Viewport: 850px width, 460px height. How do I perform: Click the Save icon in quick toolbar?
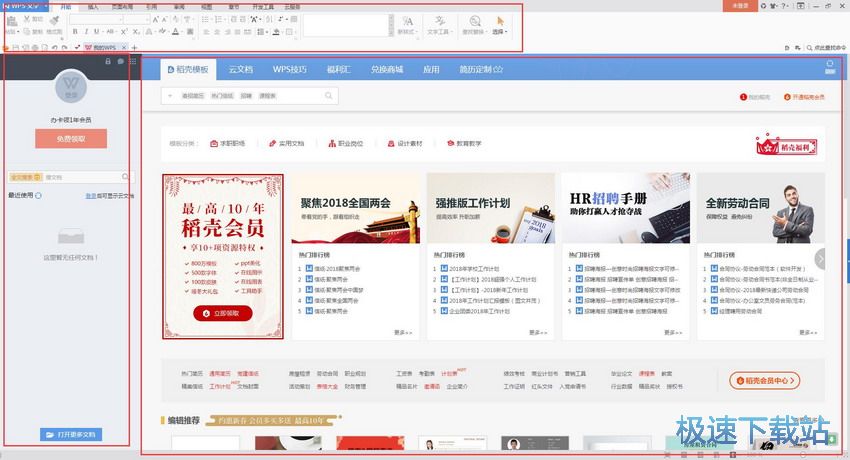pyautogui.click(x=16, y=48)
